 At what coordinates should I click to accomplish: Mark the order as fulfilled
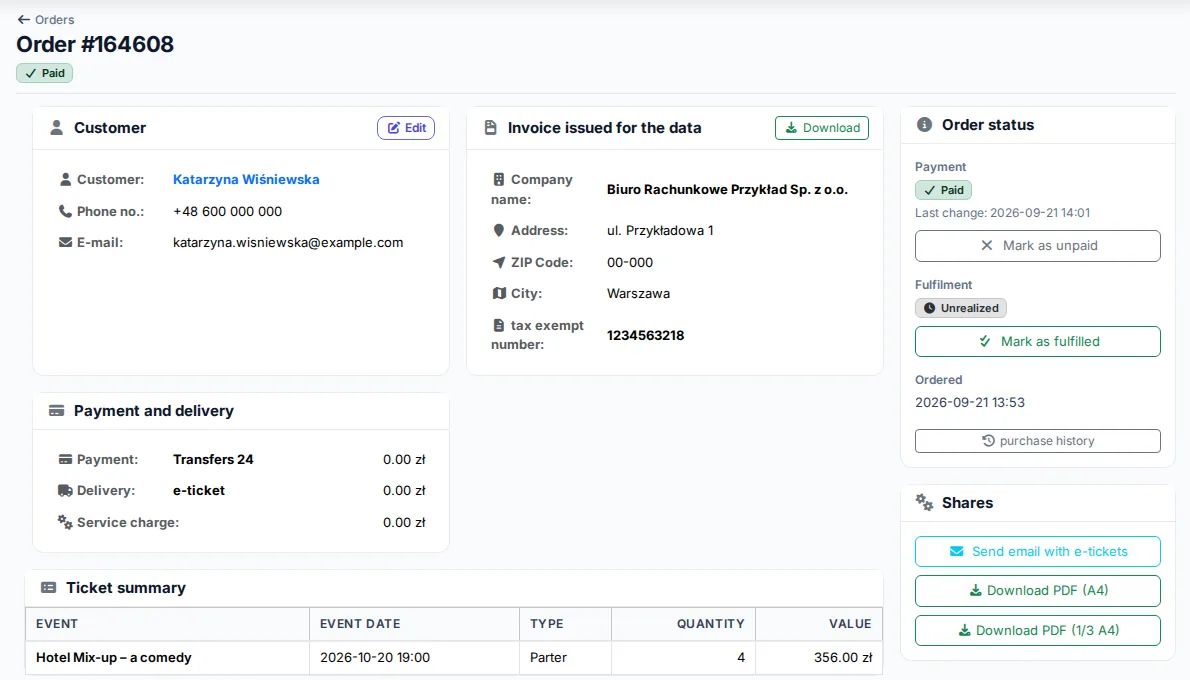pos(1037,342)
